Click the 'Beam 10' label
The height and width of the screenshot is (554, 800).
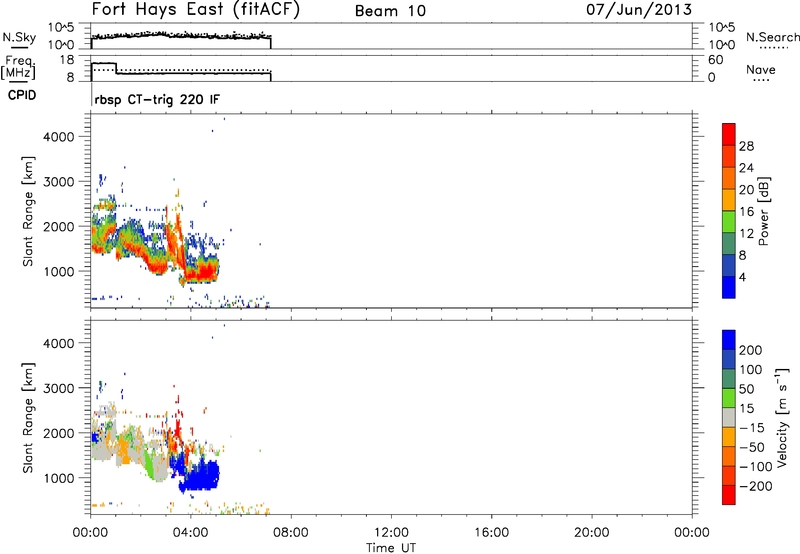(x=390, y=11)
